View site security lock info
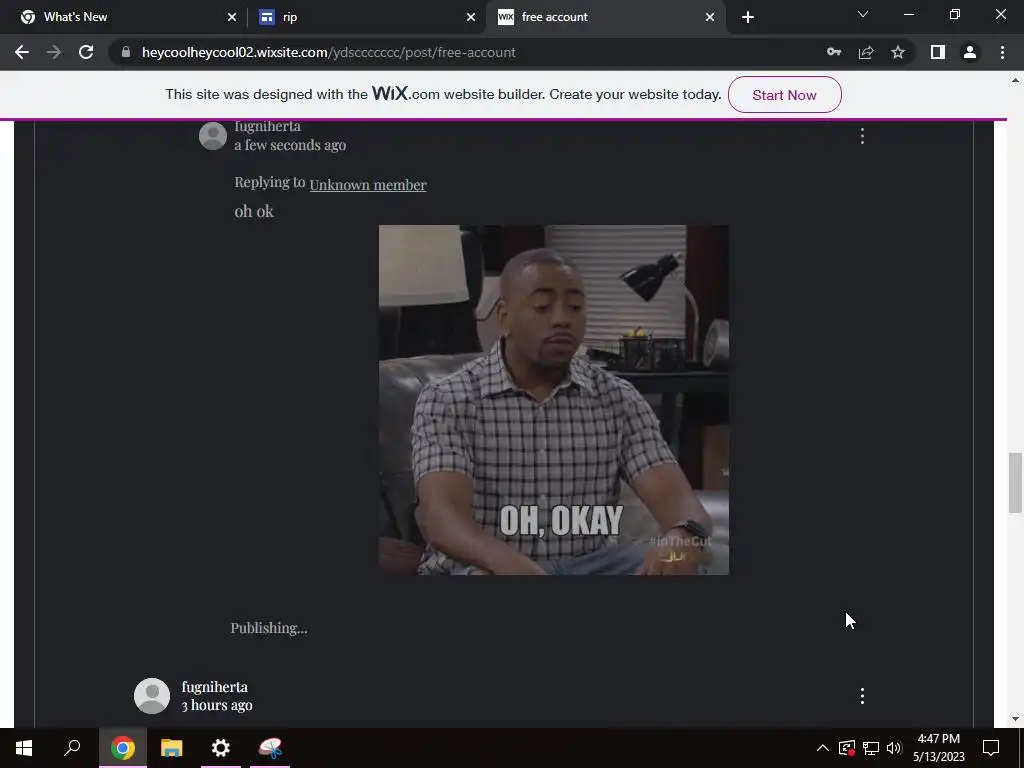 pyautogui.click(x=126, y=52)
